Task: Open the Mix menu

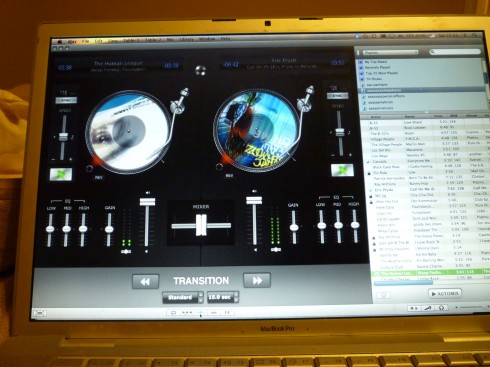Action: pos(170,40)
